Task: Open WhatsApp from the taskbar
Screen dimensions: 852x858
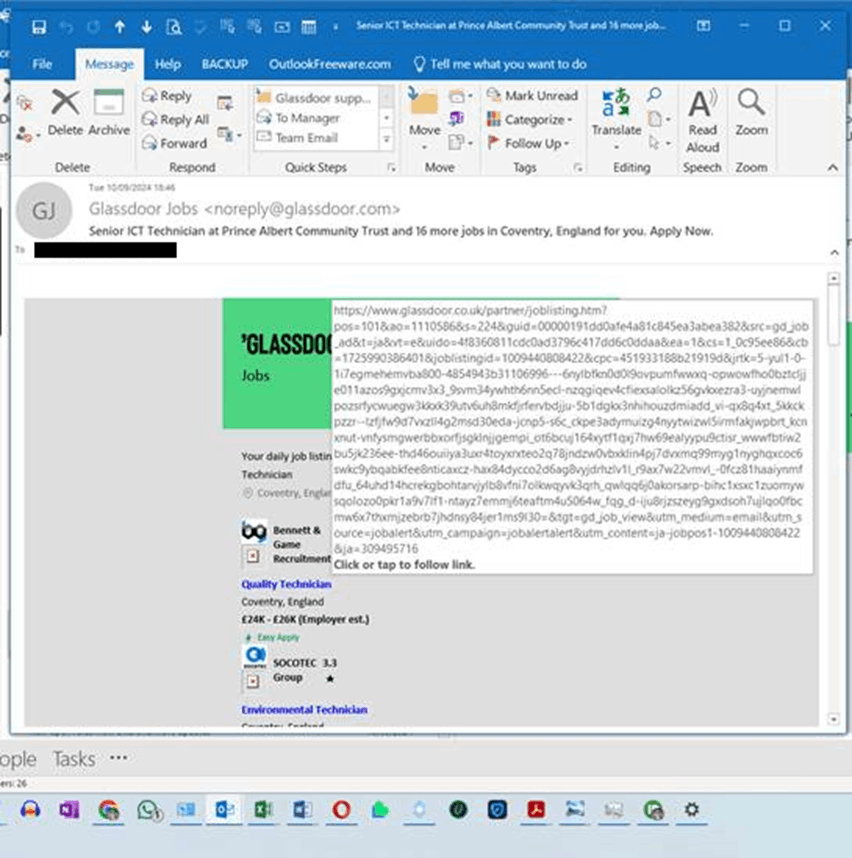Action: (148, 810)
